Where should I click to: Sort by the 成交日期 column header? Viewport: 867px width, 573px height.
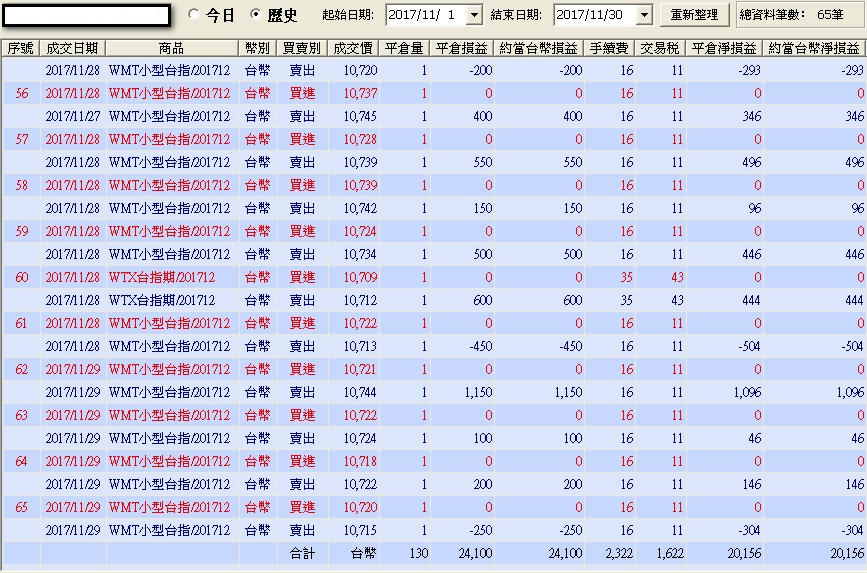(72, 49)
